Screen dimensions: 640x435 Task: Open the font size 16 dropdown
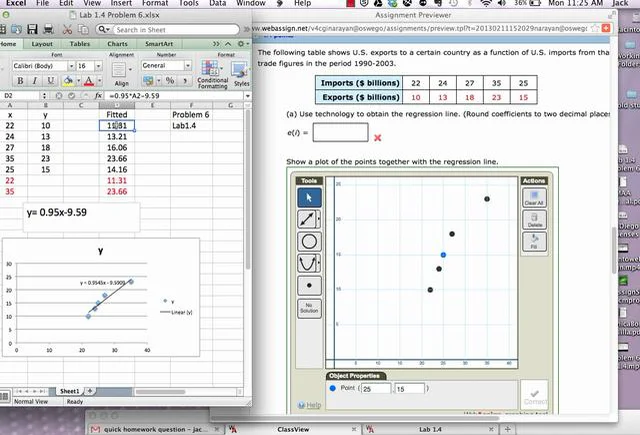coord(98,66)
